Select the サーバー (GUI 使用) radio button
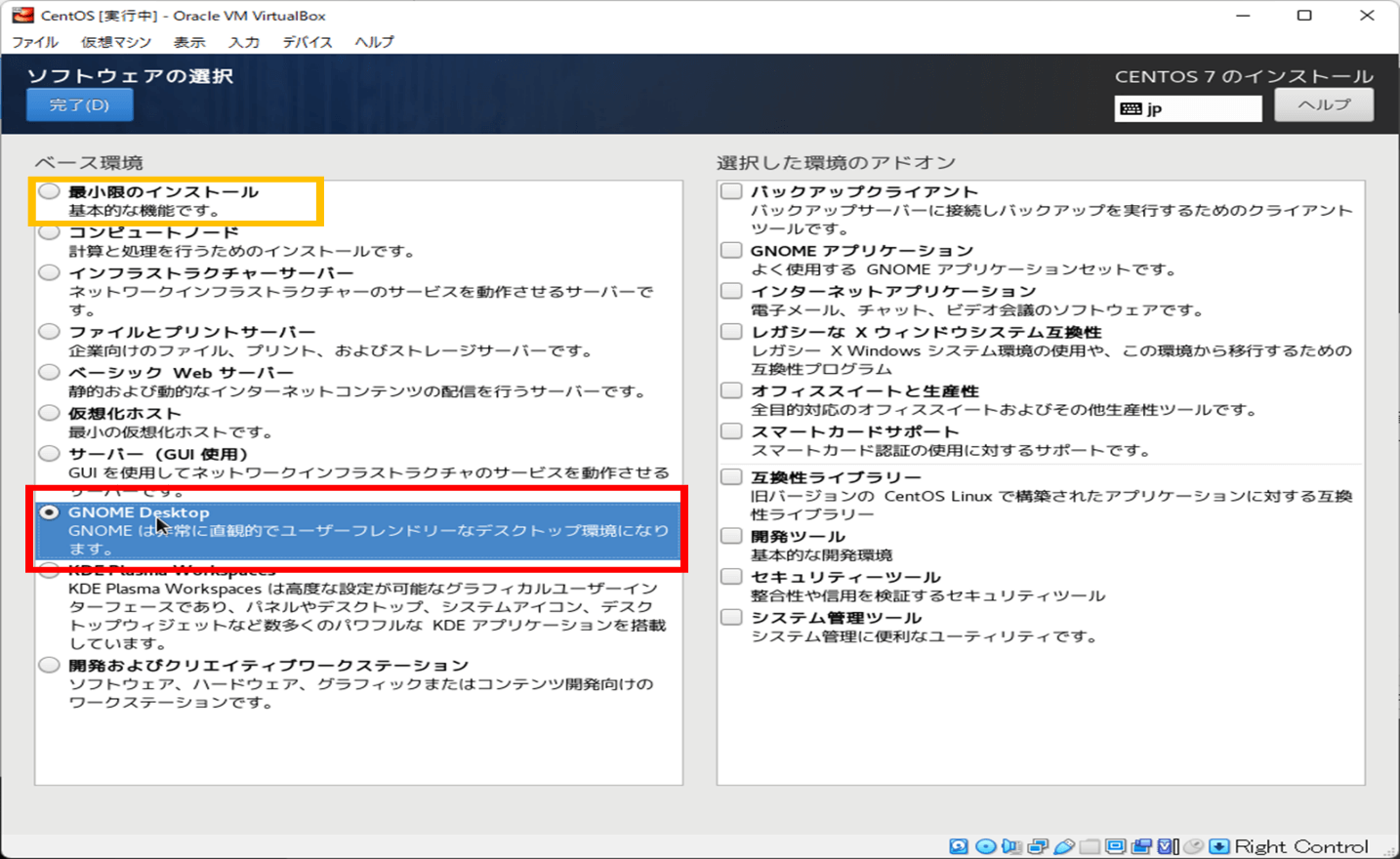 click(49, 453)
